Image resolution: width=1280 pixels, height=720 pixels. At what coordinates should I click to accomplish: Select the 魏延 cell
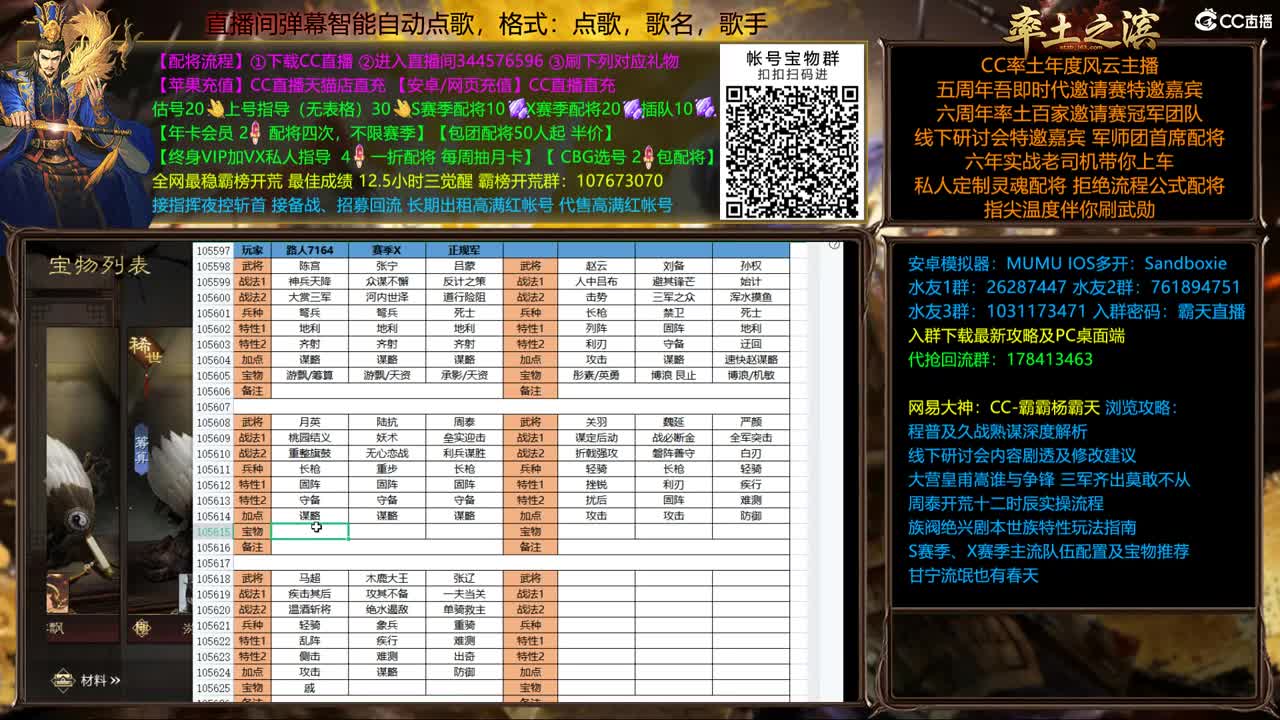674,422
